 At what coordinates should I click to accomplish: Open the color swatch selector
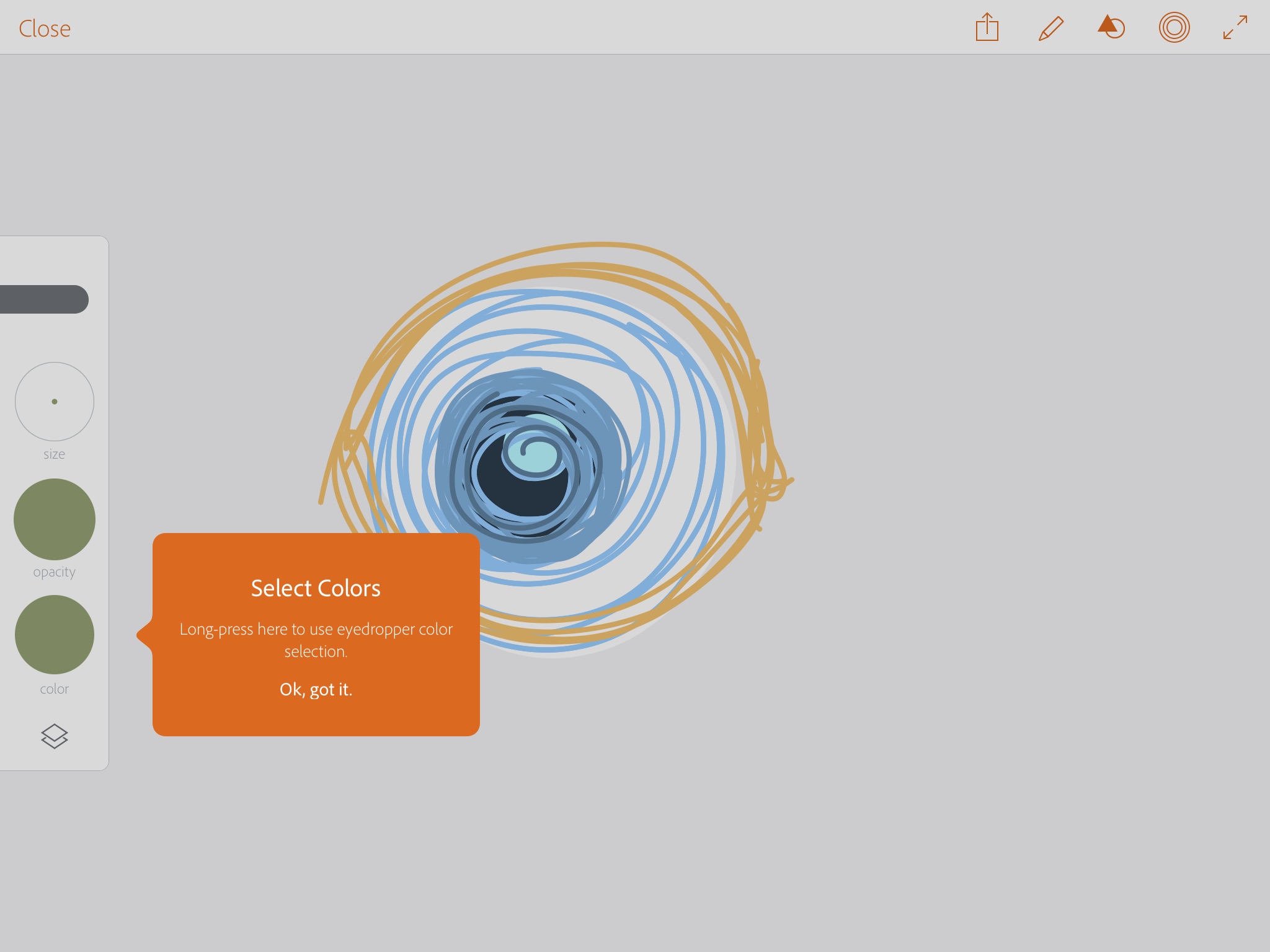[x=54, y=635]
